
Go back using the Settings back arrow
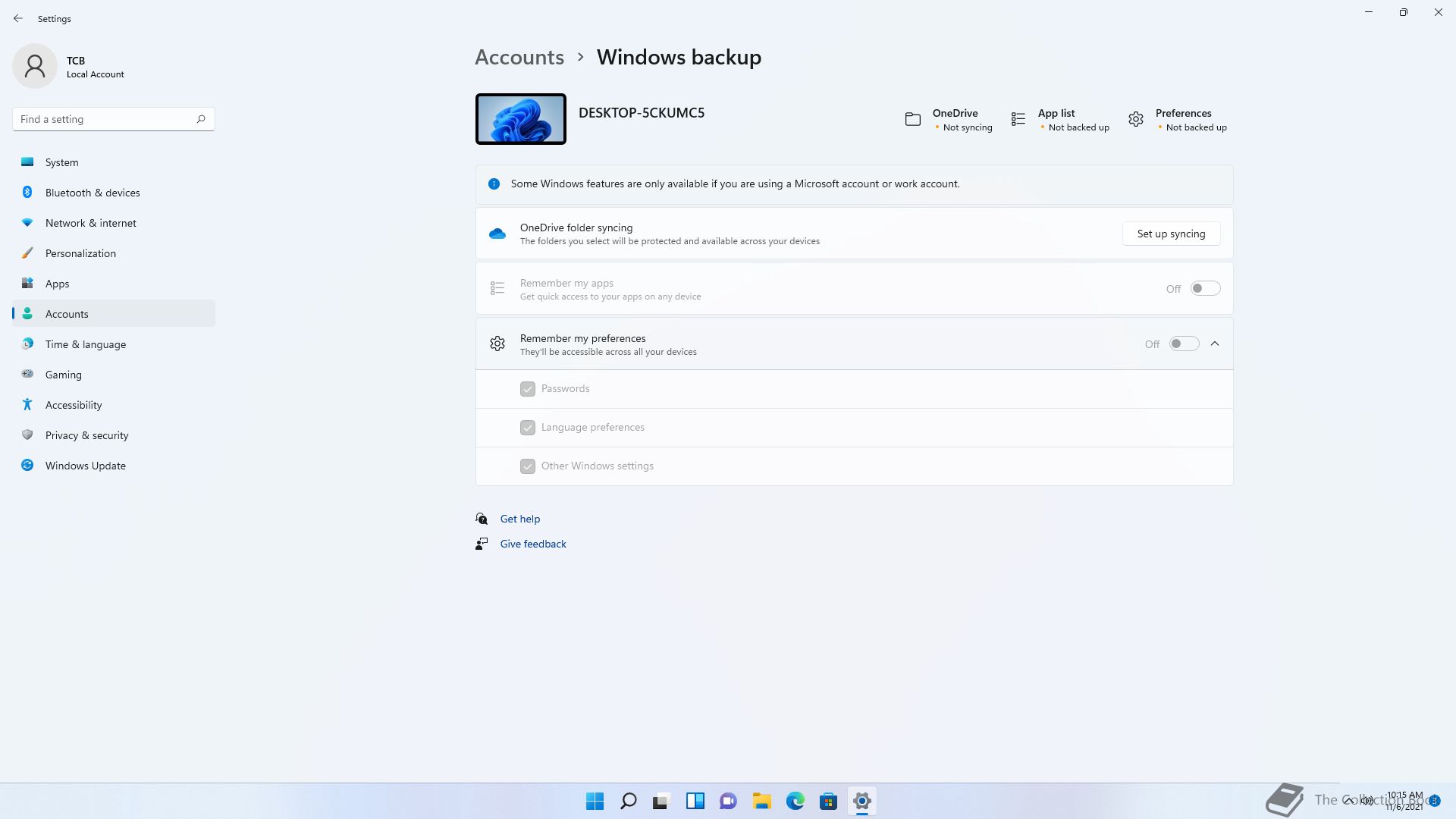[18, 18]
